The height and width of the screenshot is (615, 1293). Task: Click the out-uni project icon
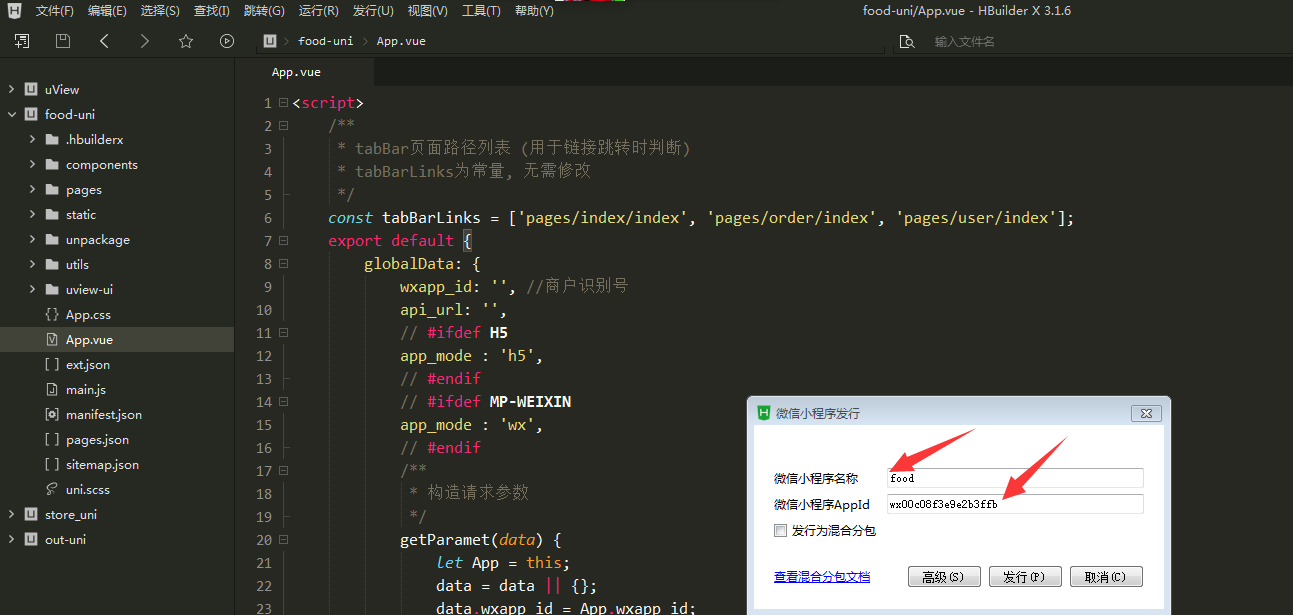coord(31,539)
